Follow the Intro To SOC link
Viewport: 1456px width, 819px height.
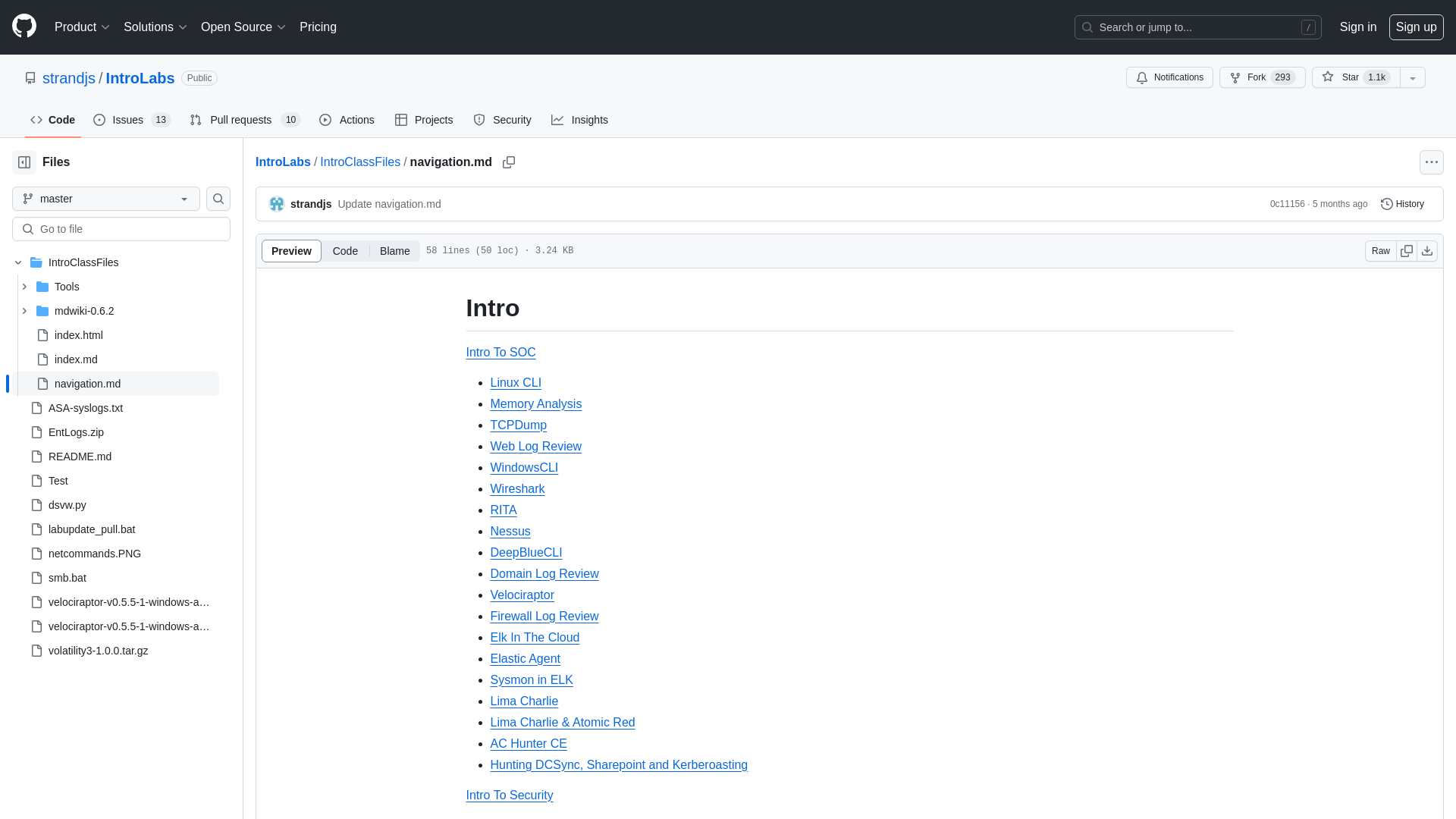click(500, 353)
